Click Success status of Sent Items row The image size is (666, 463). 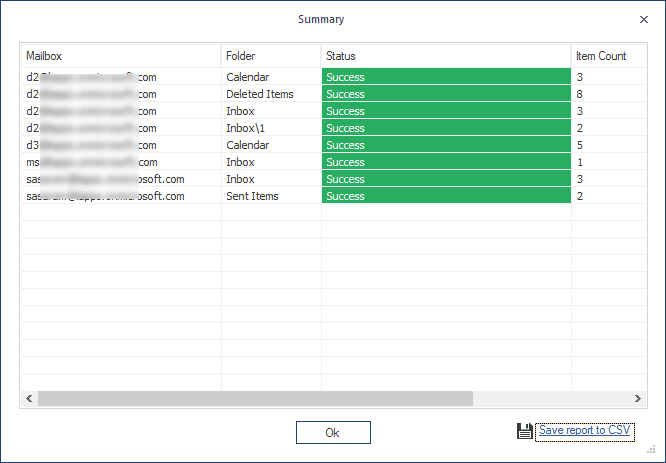446,196
